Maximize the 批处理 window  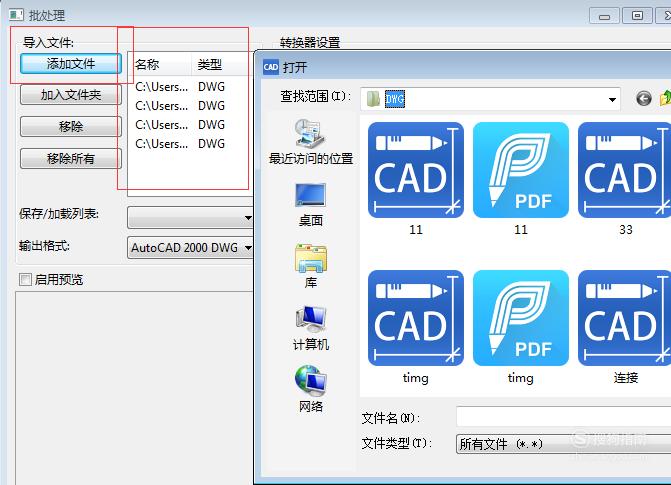[637, 16]
